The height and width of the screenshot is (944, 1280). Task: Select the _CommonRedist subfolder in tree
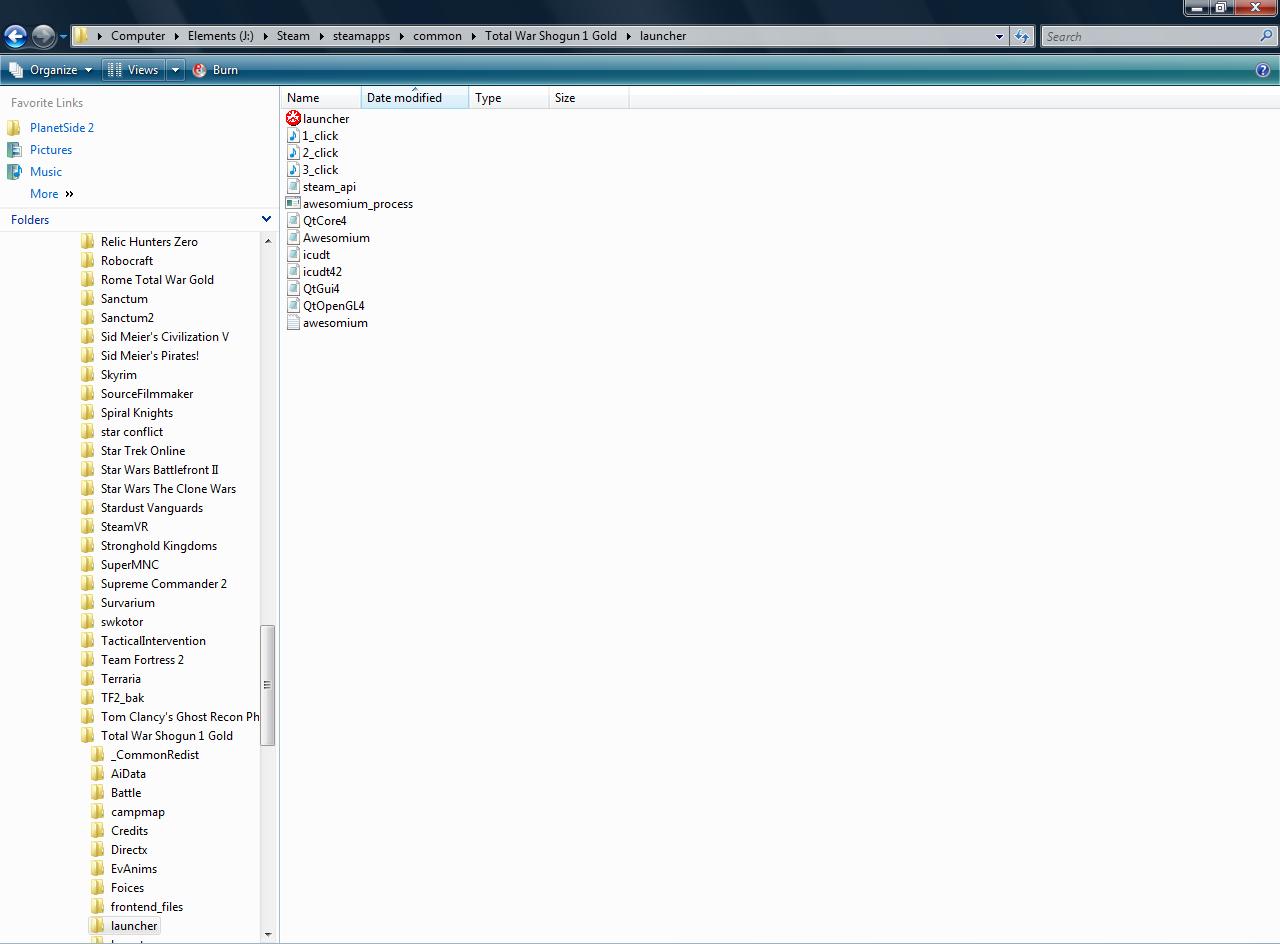pyautogui.click(x=155, y=755)
